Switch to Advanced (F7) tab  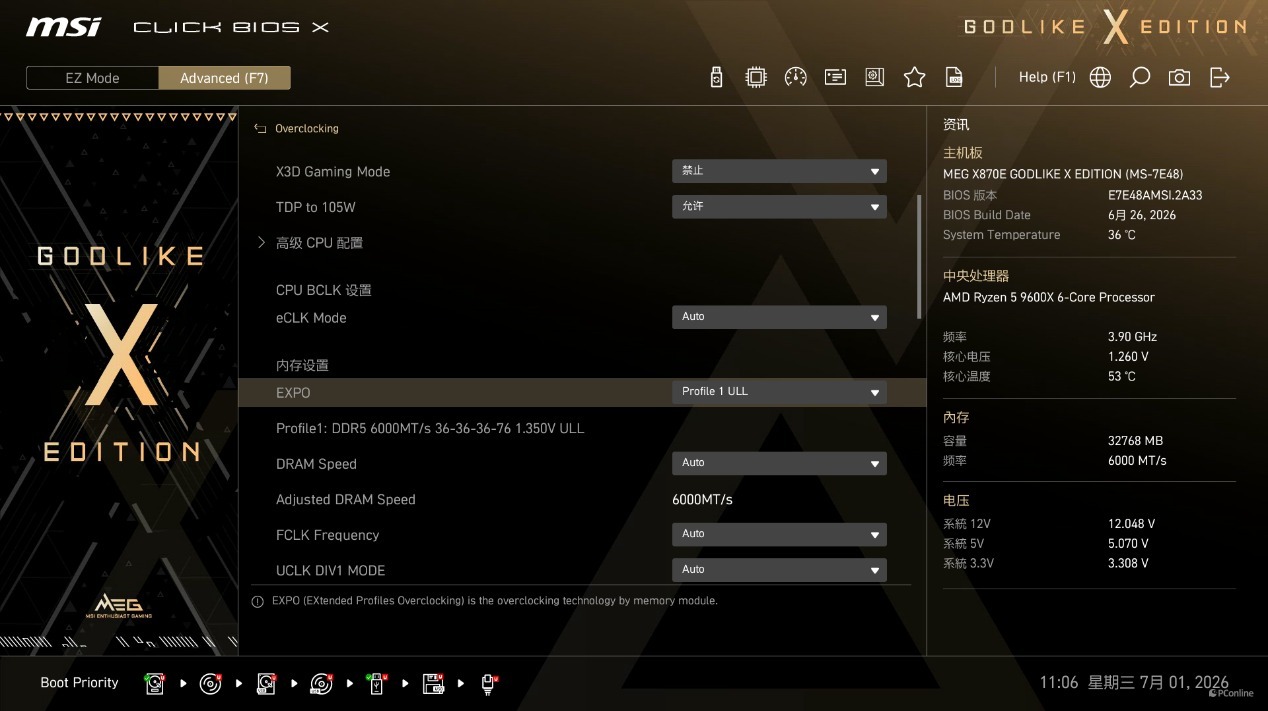point(224,78)
